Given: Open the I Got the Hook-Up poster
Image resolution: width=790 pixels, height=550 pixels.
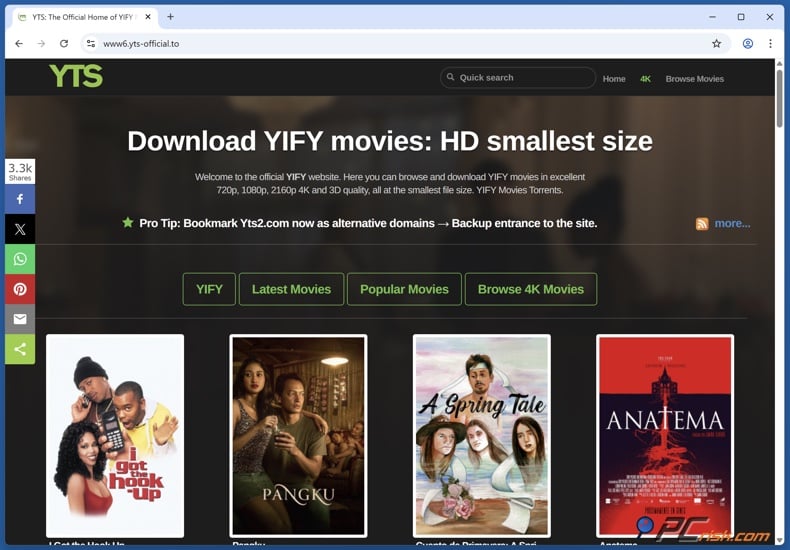Looking at the screenshot, I should tap(115, 436).
